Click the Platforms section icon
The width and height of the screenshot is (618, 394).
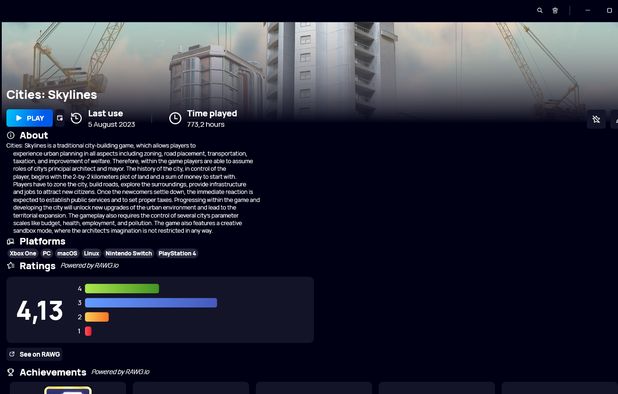tap(11, 241)
